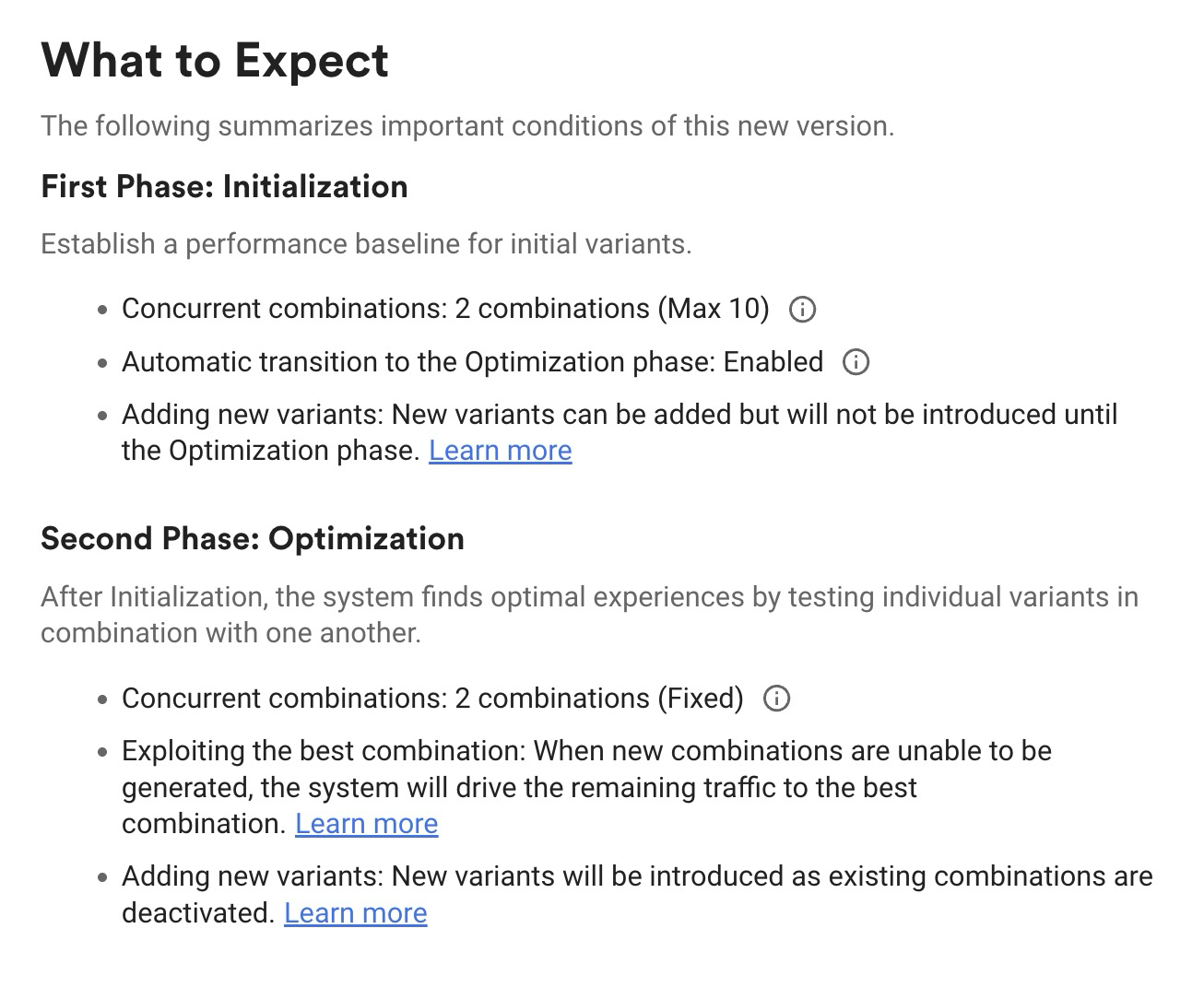The width and height of the screenshot is (1204, 999).
Task: Click Learn more link after "deactivated."
Action: [x=356, y=913]
